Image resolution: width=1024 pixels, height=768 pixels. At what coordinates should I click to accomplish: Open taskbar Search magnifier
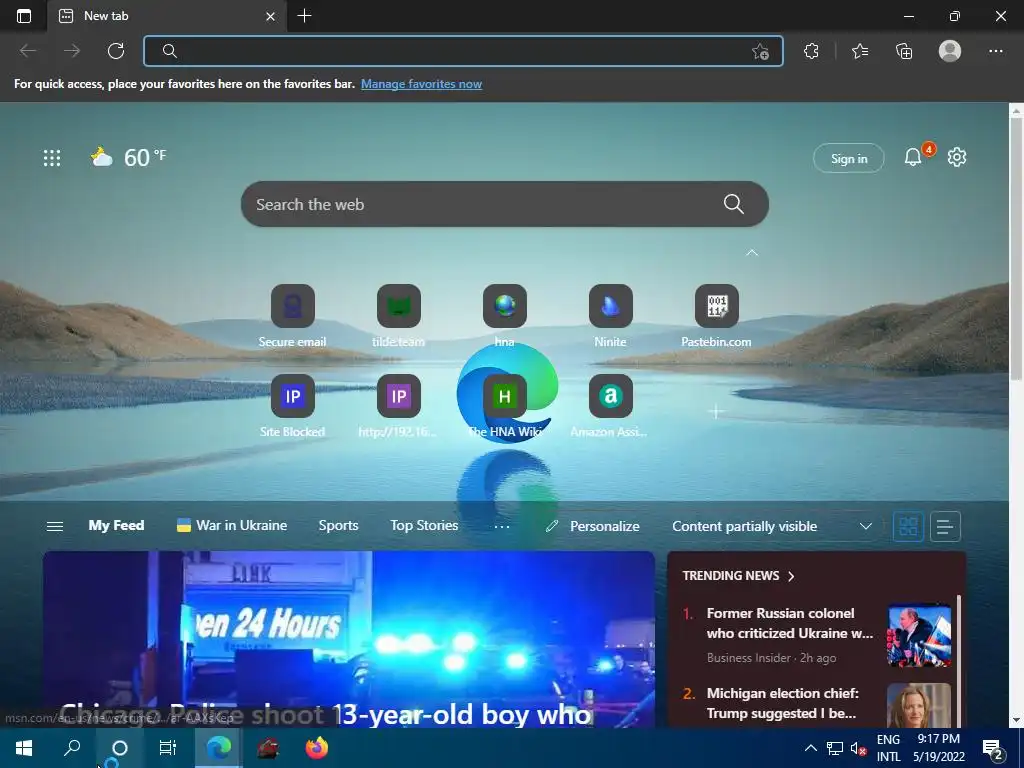click(72, 748)
